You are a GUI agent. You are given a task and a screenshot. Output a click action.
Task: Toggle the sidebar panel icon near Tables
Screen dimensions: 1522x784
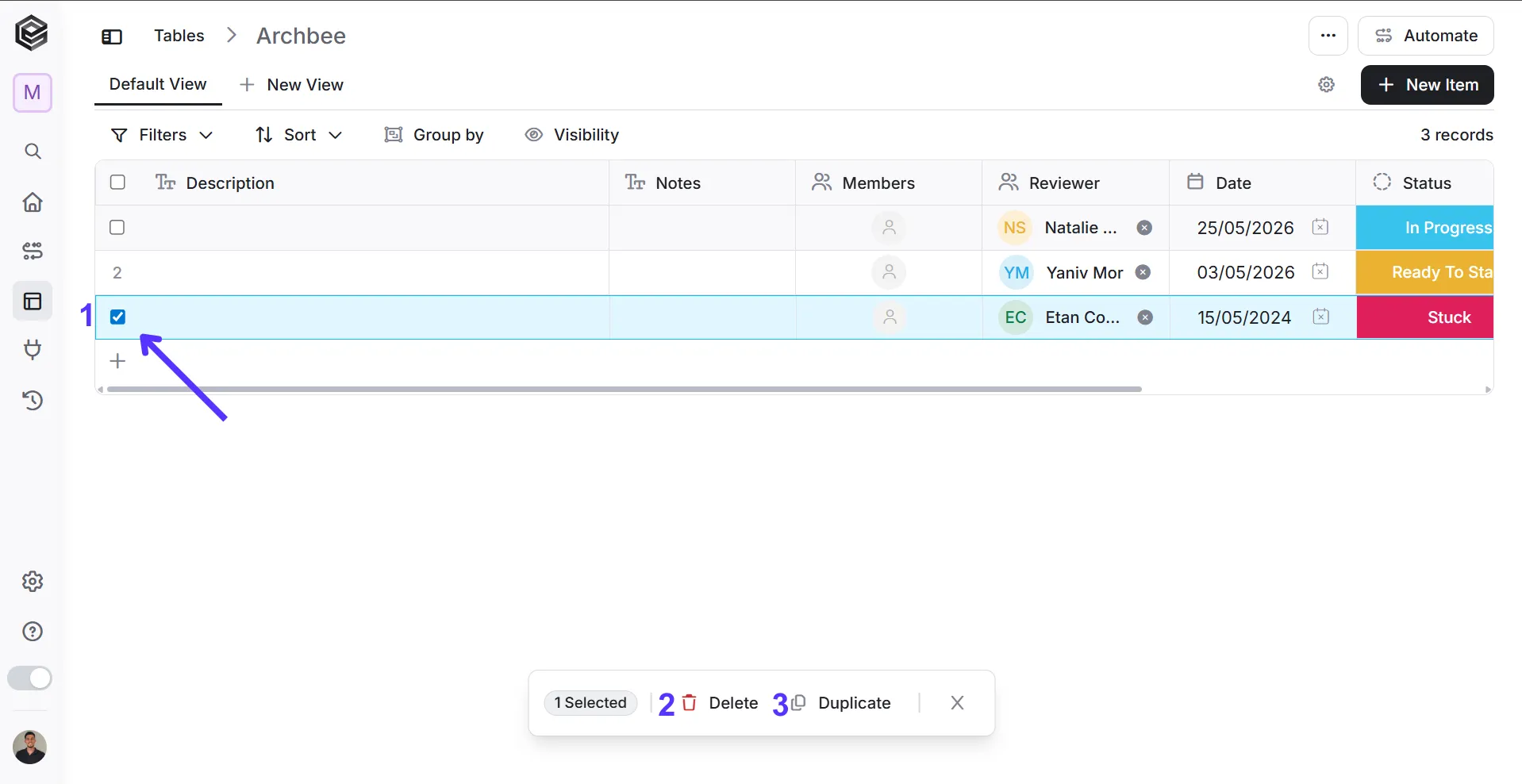click(x=112, y=37)
